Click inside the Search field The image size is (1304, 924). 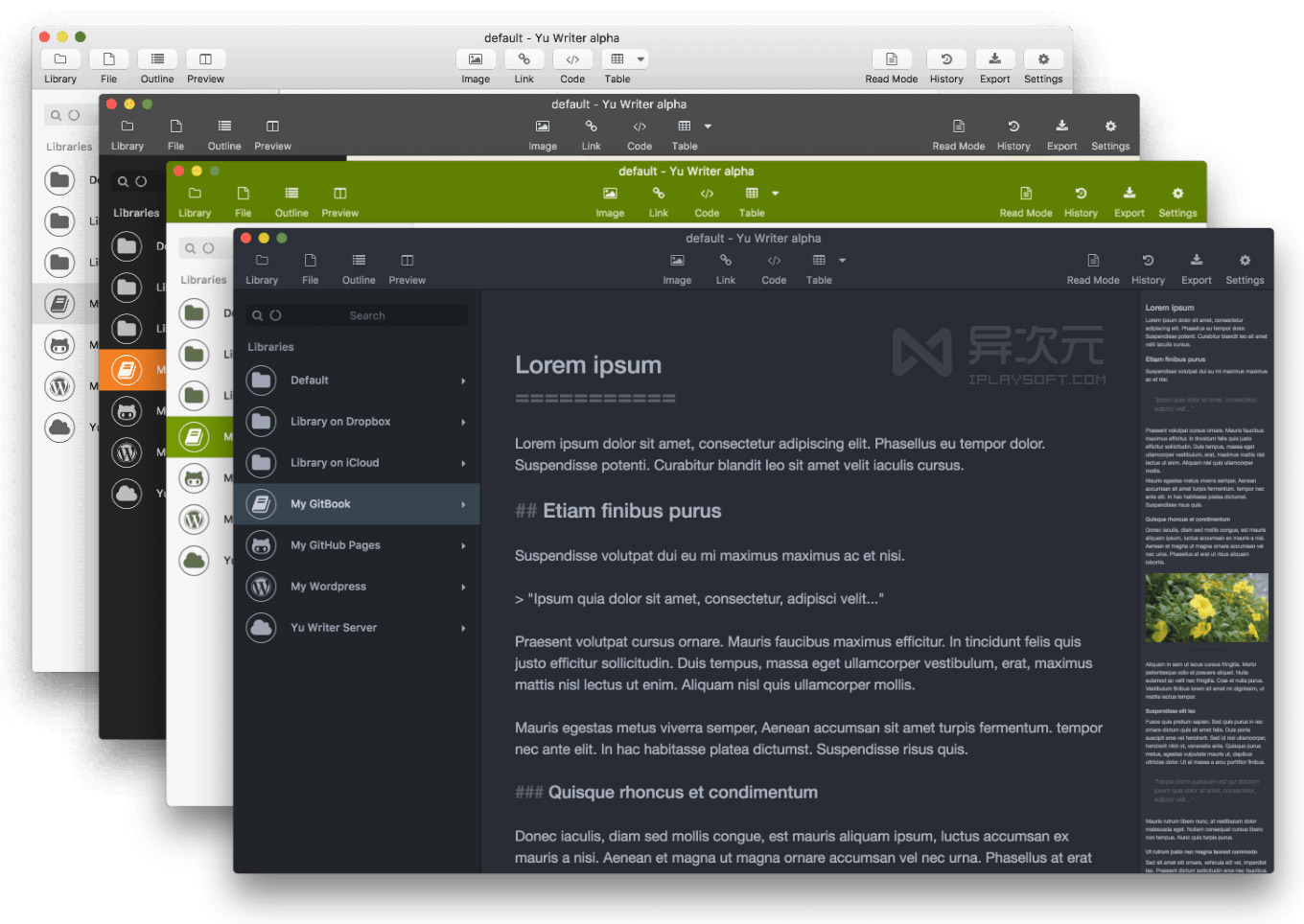[x=367, y=314]
